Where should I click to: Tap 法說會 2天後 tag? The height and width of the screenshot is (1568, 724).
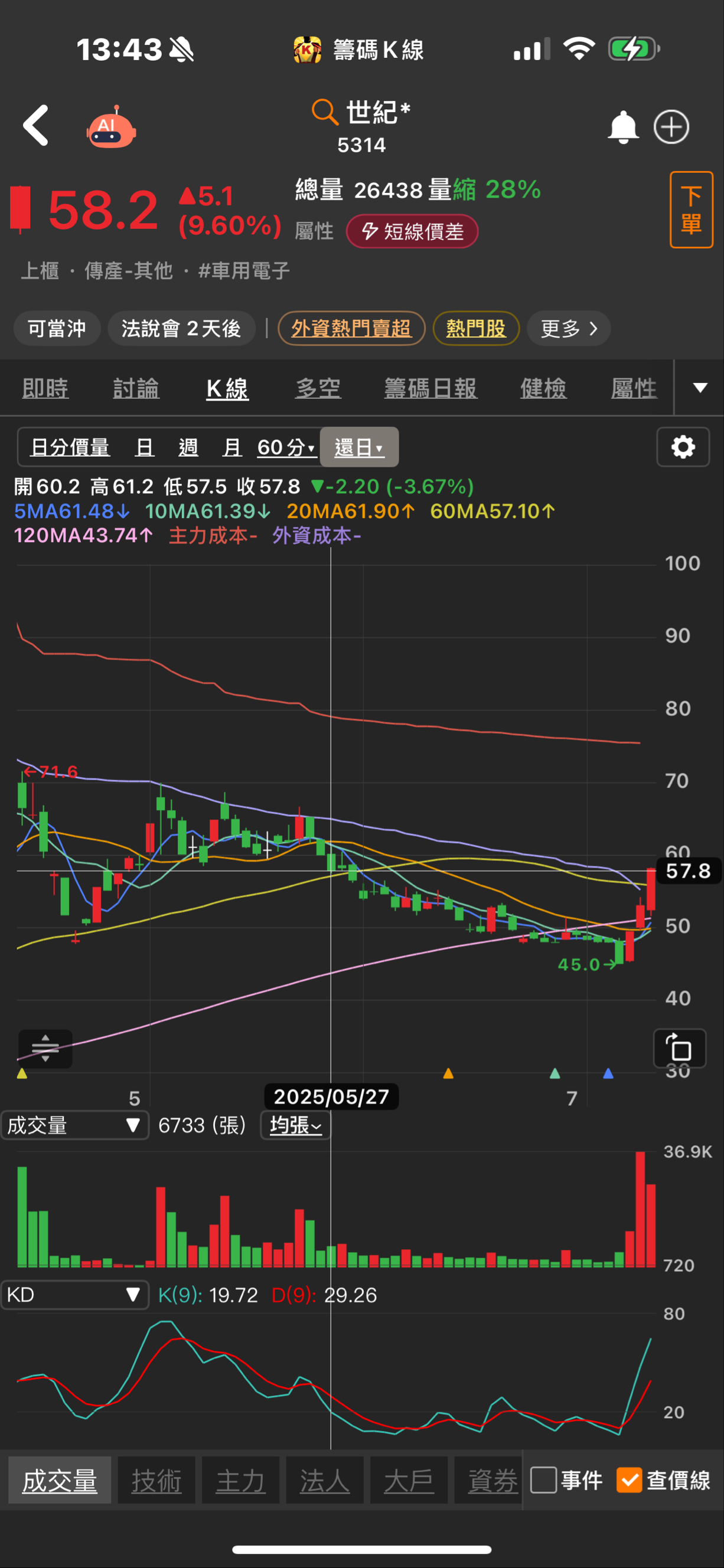pyautogui.click(x=181, y=329)
